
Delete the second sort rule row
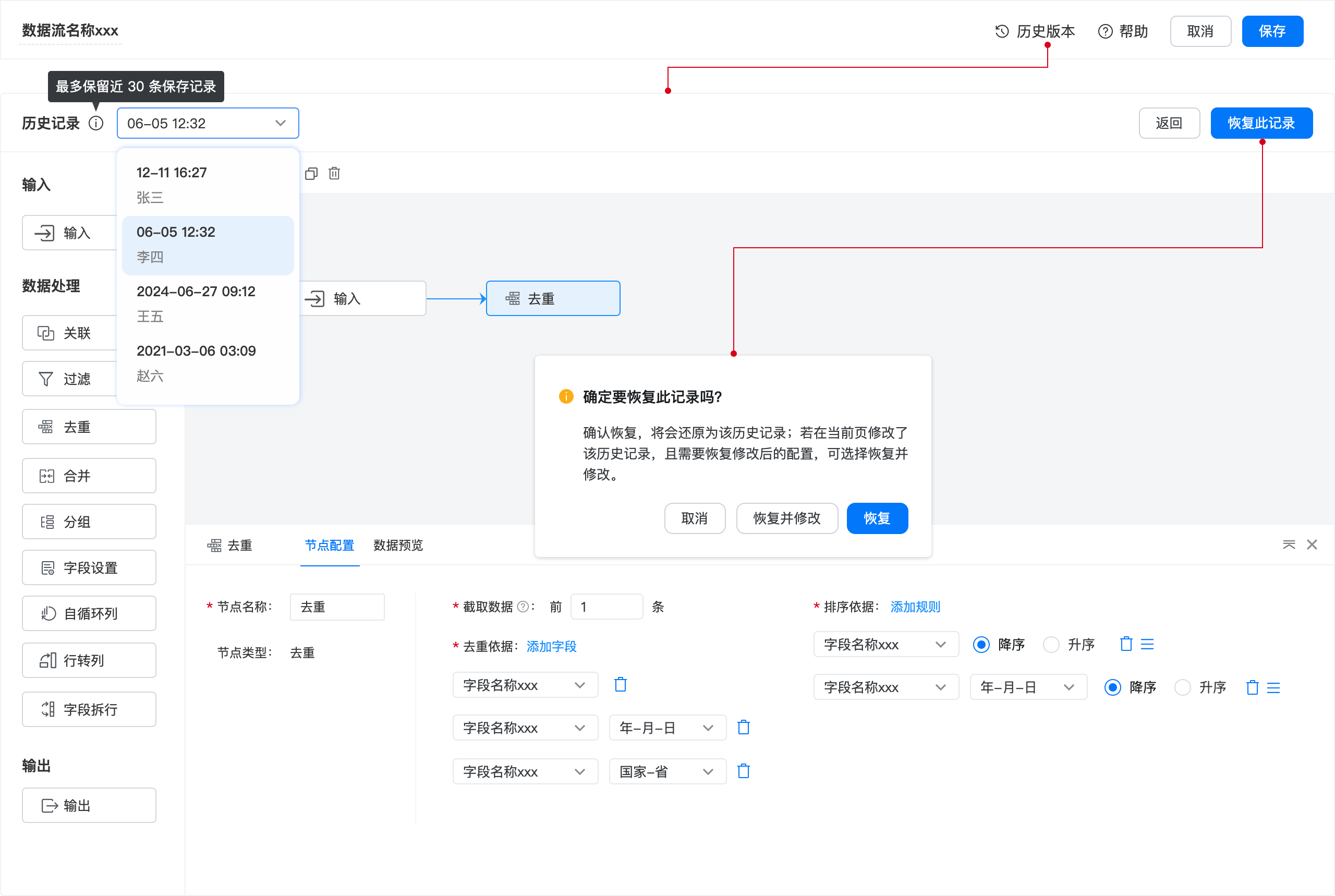pos(1252,687)
